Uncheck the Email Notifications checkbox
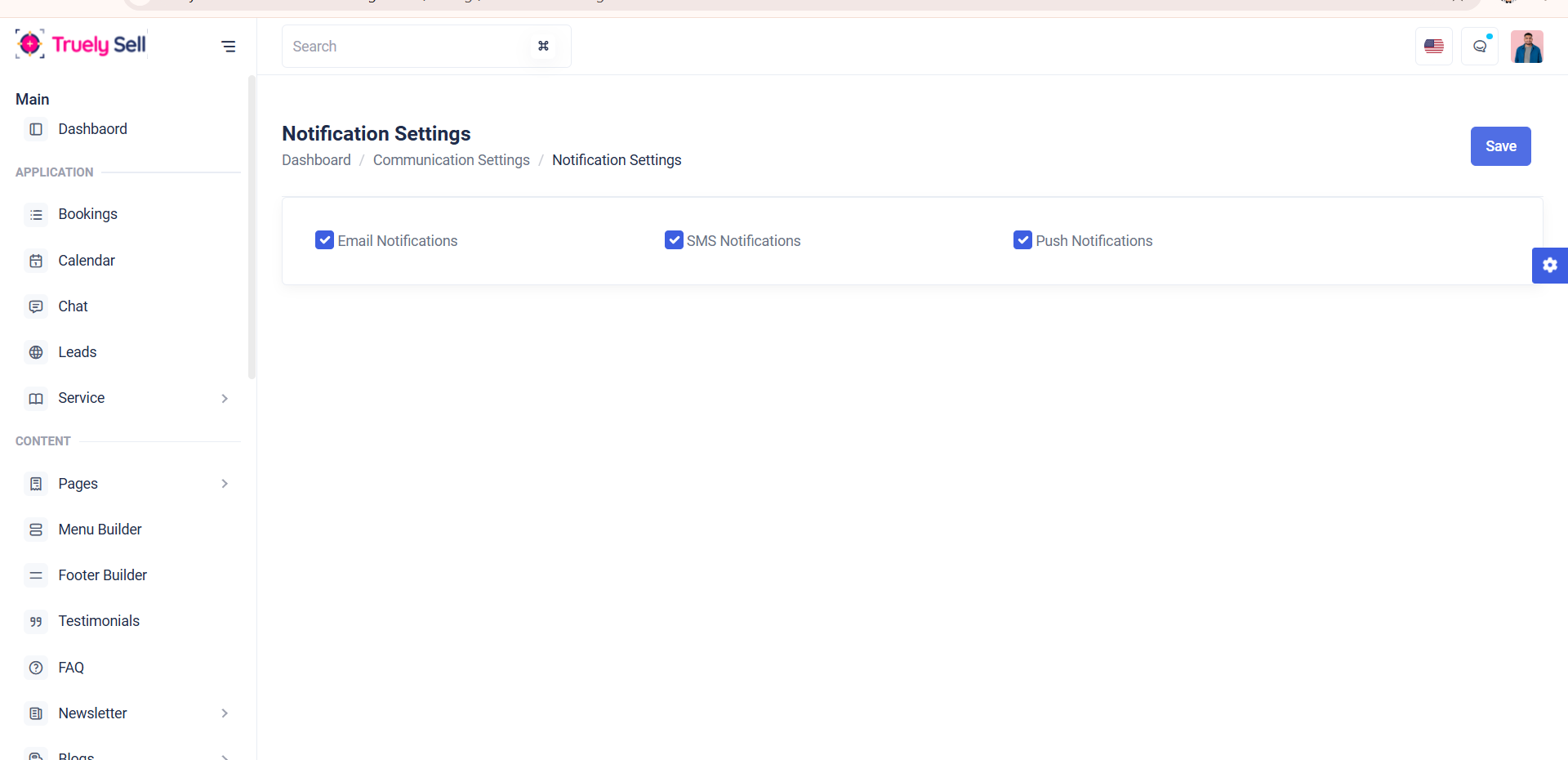The height and width of the screenshot is (760, 1568). (x=324, y=240)
